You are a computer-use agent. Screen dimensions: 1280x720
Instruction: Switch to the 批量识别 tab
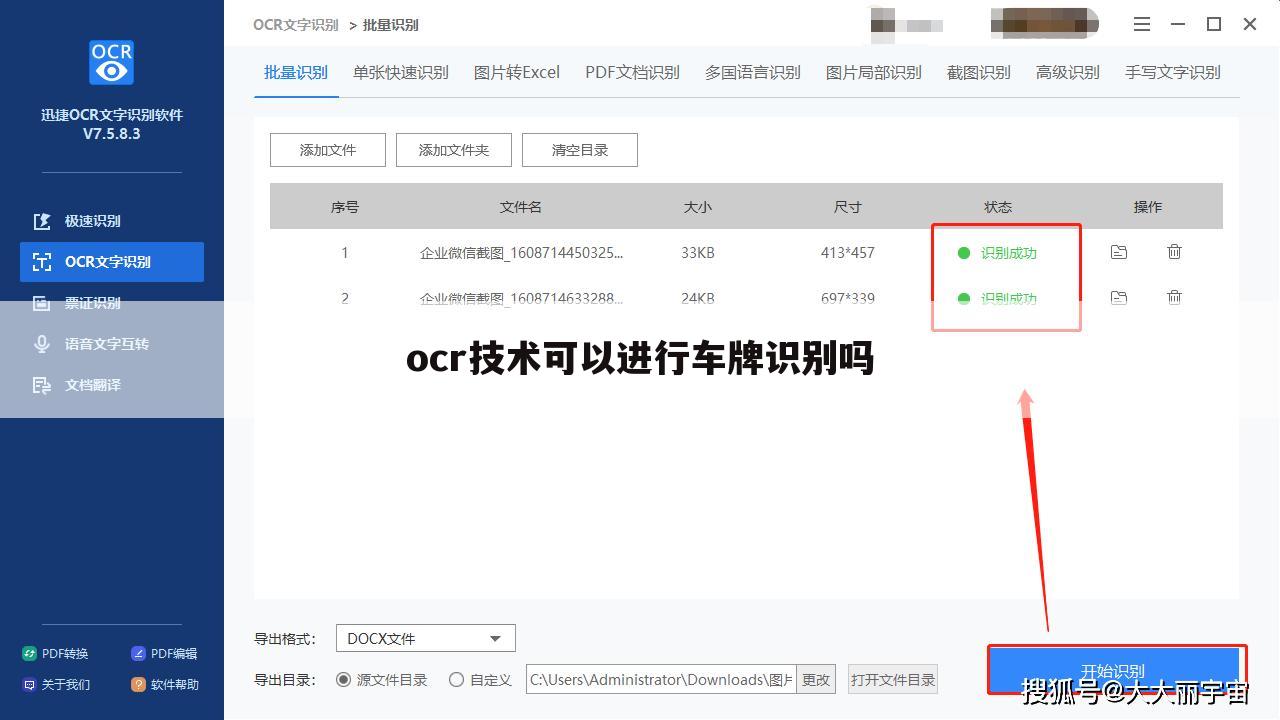296,72
